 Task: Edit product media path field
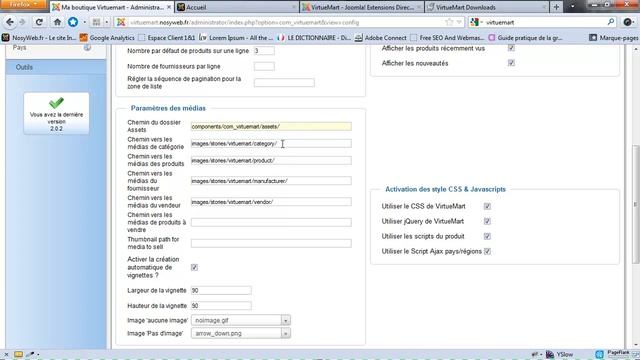[x=271, y=160]
